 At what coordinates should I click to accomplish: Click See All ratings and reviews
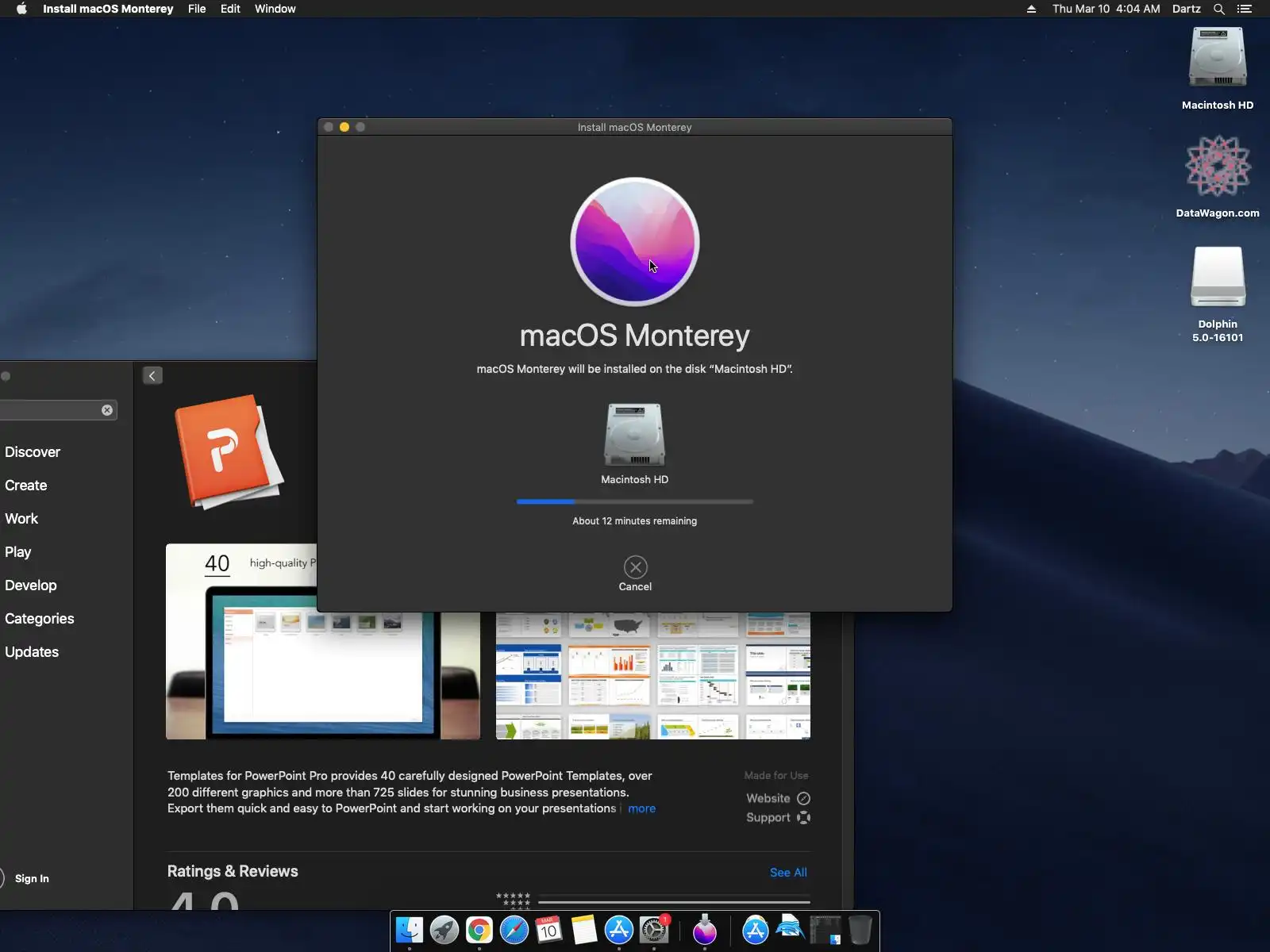click(x=788, y=873)
